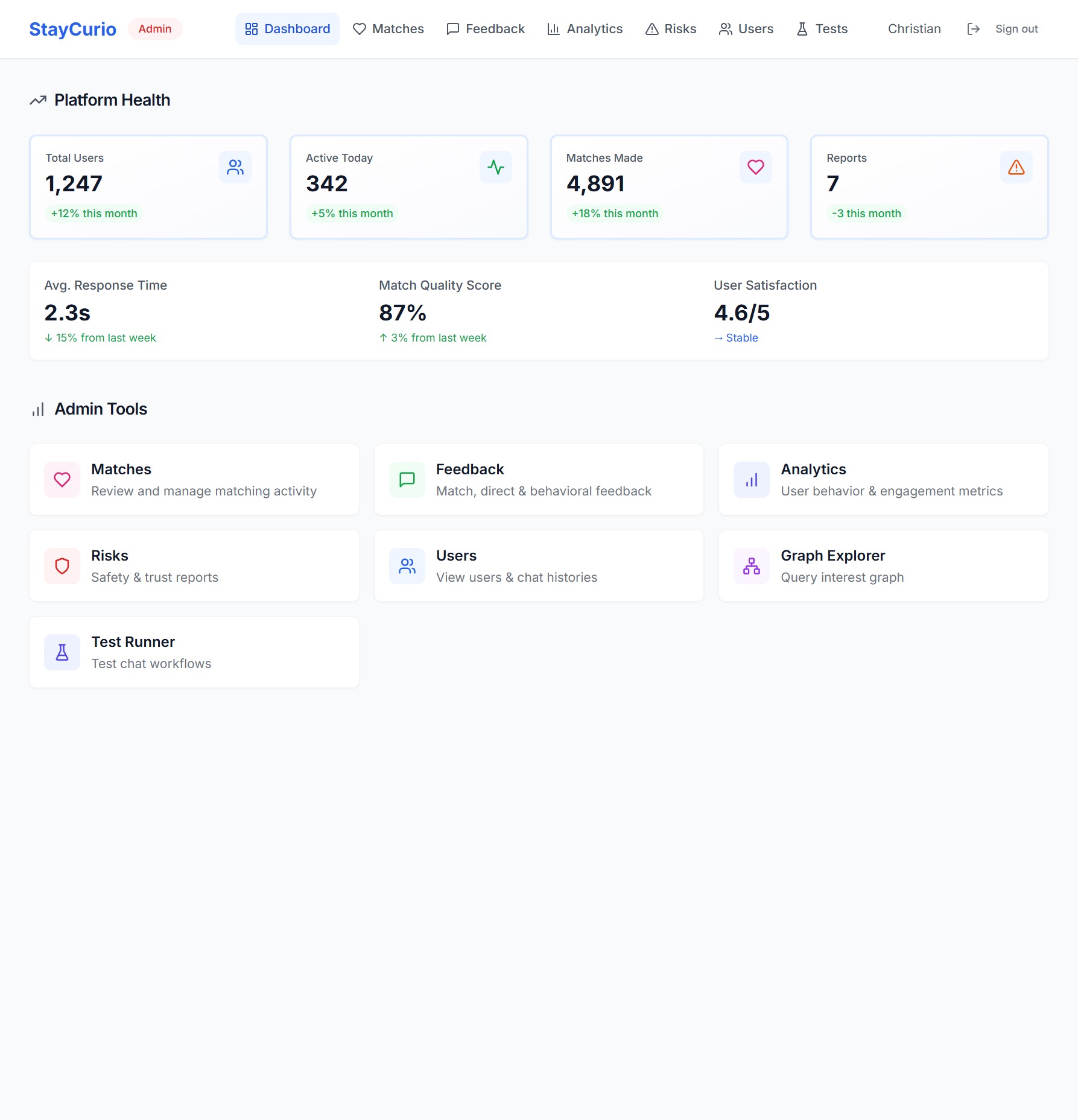
Task: Click '15% from last week' text
Action: click(106, 338)
